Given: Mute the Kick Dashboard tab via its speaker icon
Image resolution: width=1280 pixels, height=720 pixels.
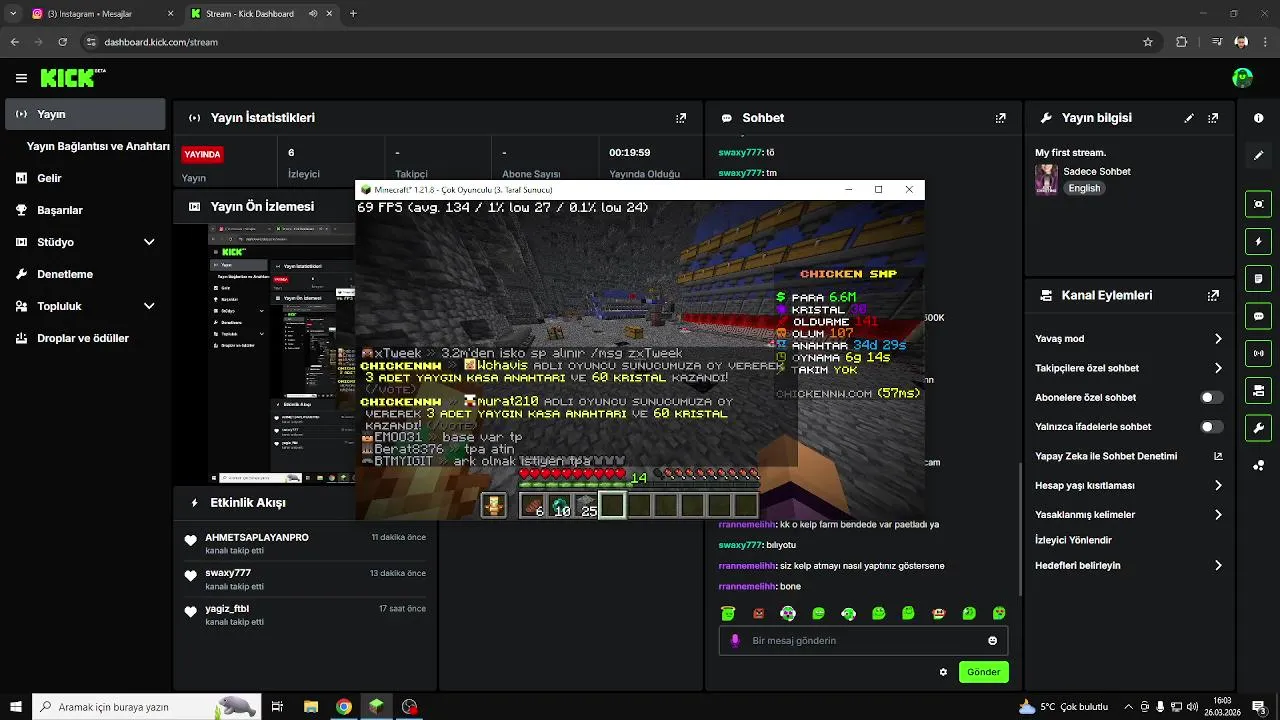Looking at the screenshot, I should pyautogui.click(x=313, y=14).
